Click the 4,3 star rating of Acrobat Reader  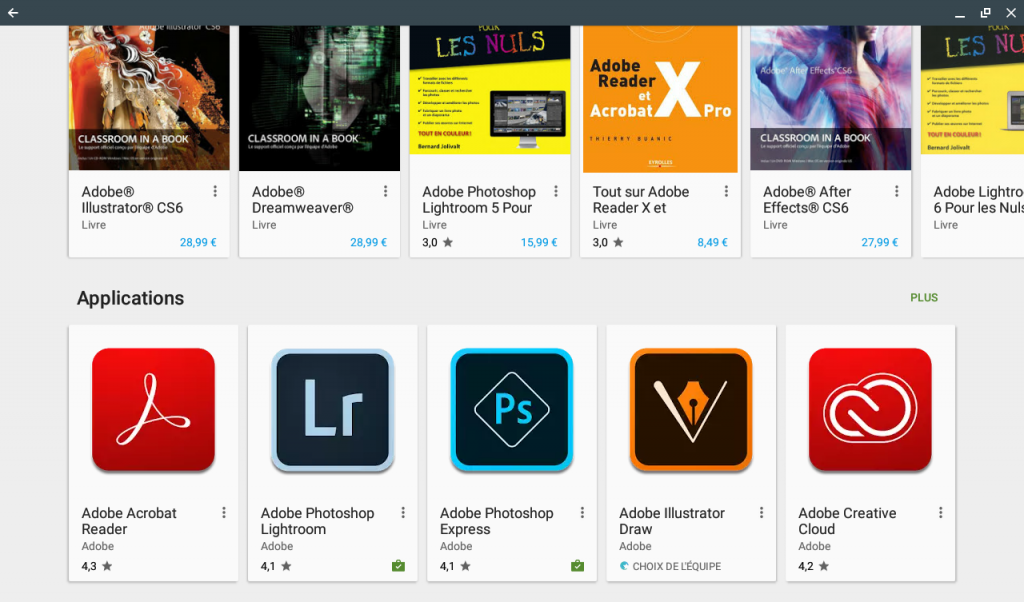click(97, 566)
